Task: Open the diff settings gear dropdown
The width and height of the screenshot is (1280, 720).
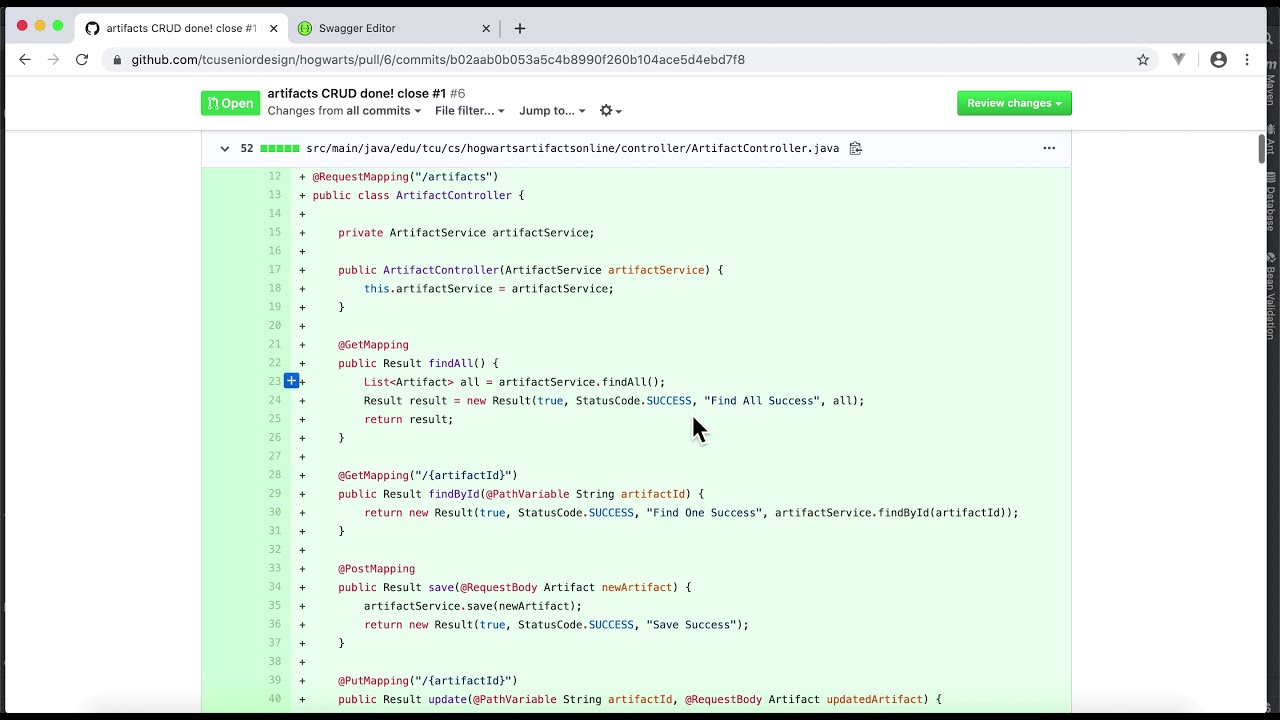Action: coord(610,111)
